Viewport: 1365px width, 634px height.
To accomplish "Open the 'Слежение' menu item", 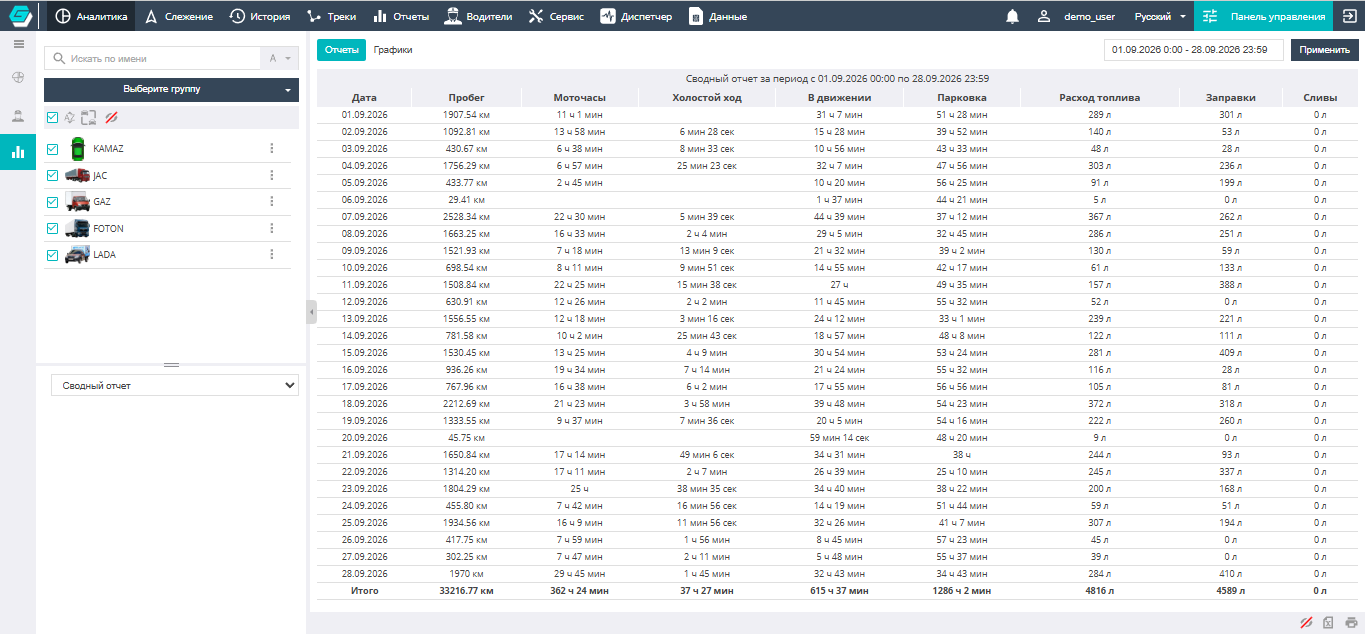I will (x=180, y=16).
